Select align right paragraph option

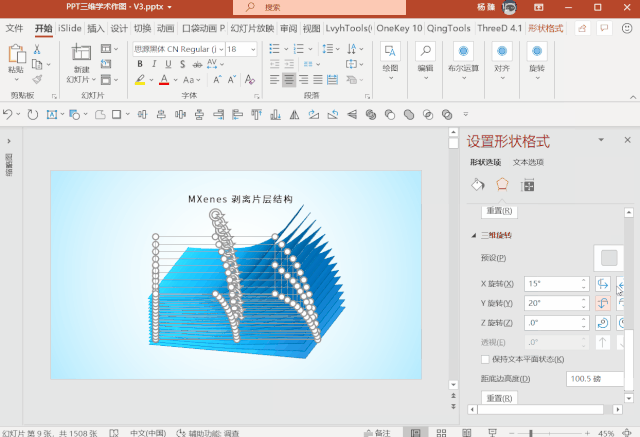(x=303, y=79)
